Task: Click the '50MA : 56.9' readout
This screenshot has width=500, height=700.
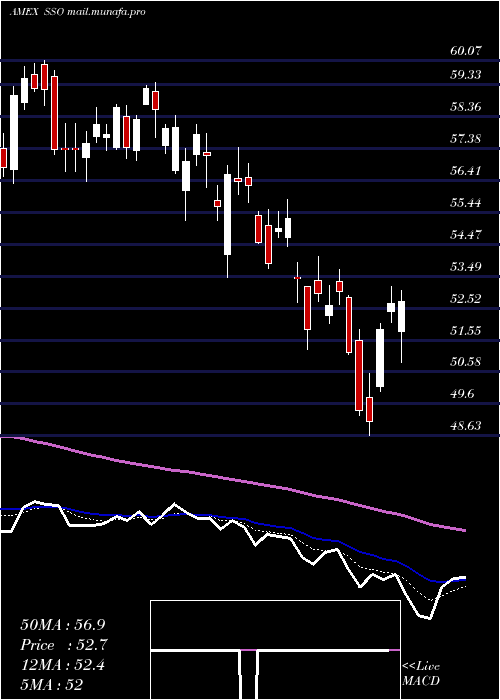Action: (x=63, y=625)
